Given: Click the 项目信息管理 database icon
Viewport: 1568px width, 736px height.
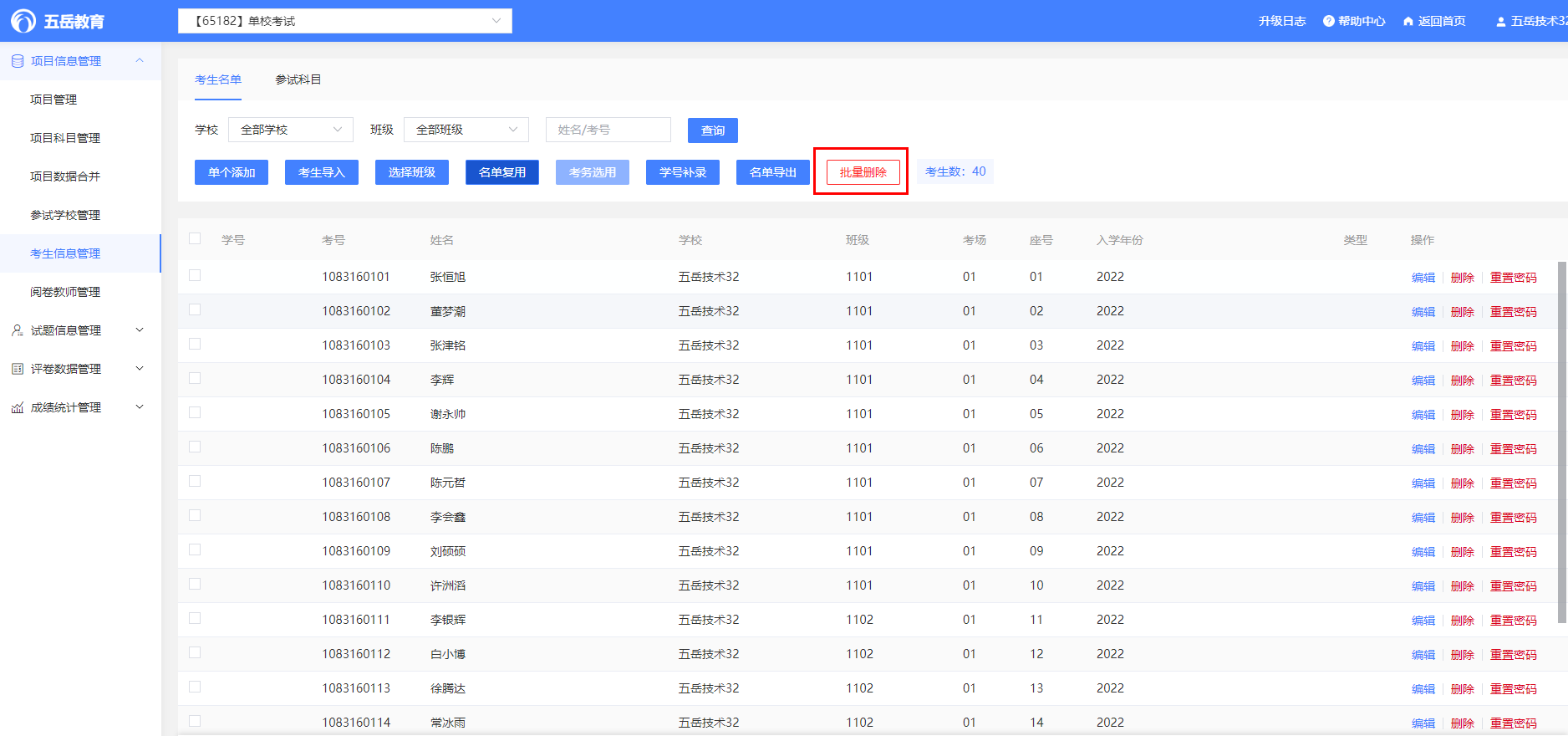Looking at the screenshot, I should 18,61.
